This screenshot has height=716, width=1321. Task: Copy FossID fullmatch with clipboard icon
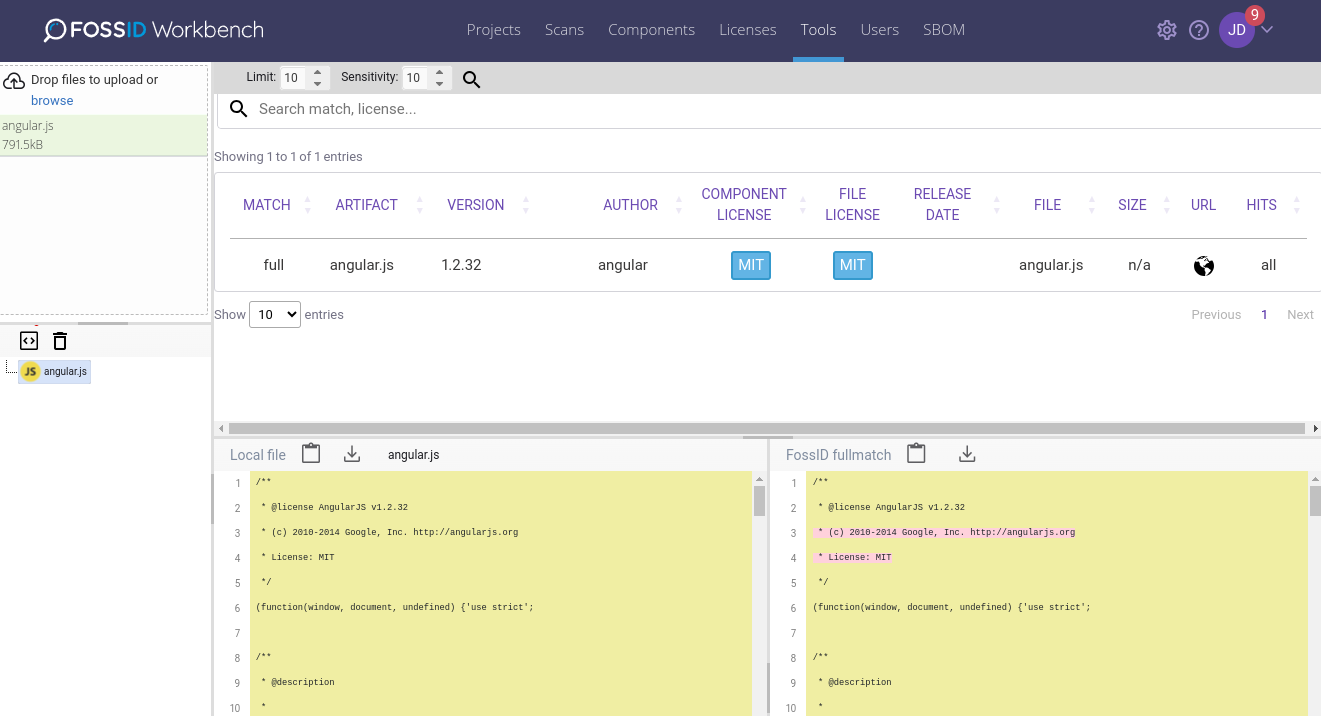(x=916, y=453)
